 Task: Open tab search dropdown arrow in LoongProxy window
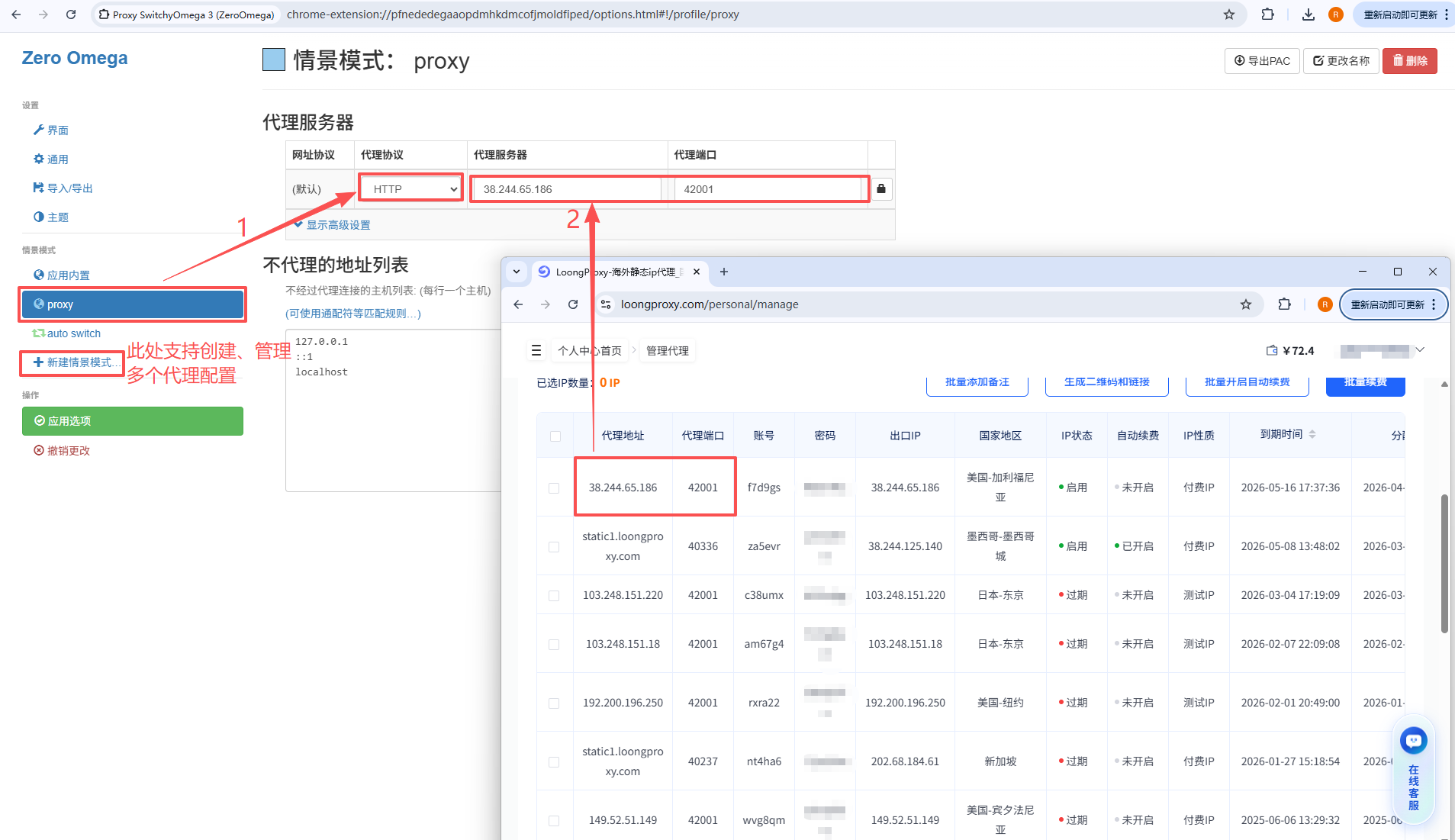click(x=517, y=272)
